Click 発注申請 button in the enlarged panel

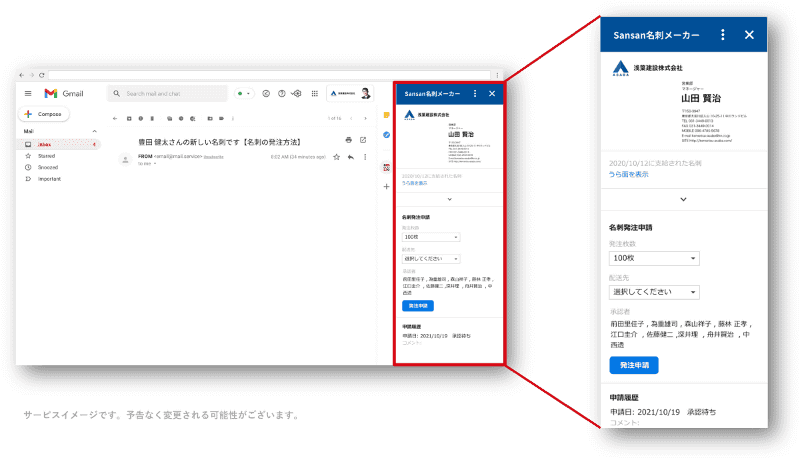tap(634, 365)
